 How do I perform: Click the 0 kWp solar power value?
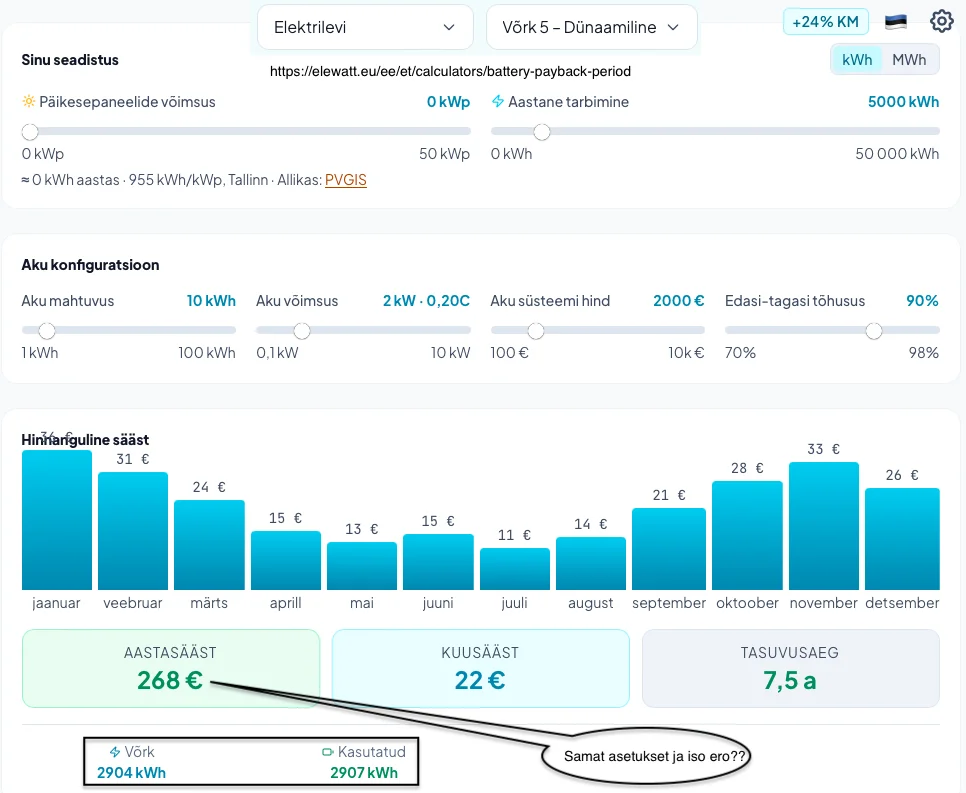coord(448,102)
